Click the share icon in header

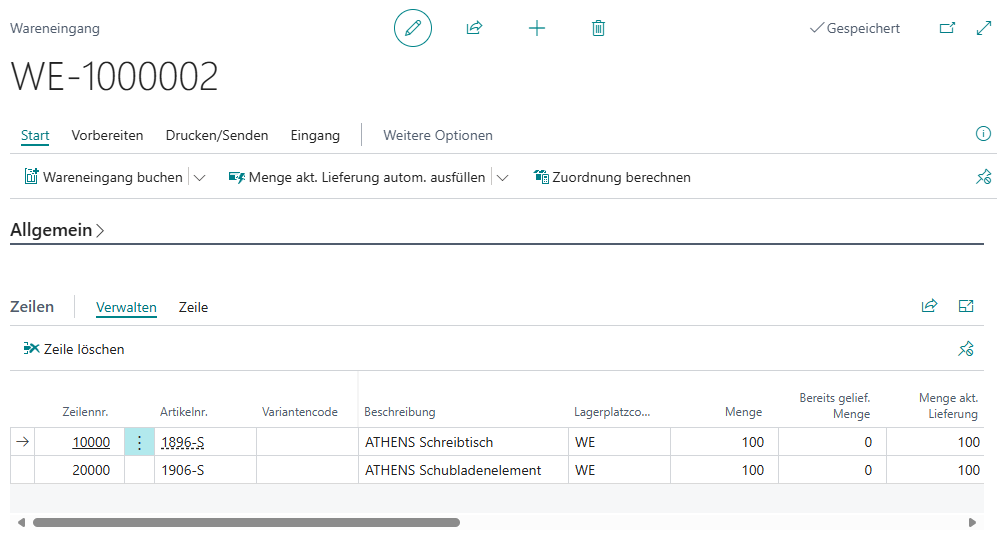[x=474, y=28]
